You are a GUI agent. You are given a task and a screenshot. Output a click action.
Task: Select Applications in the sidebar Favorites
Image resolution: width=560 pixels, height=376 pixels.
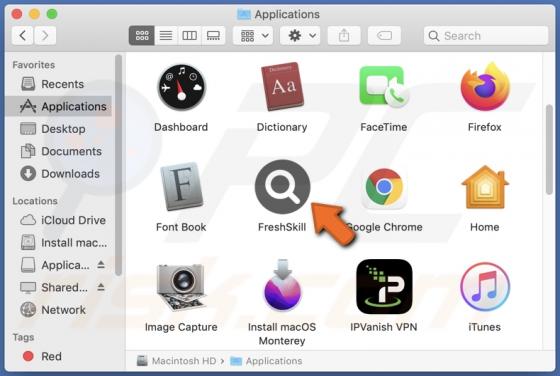[x=59, y=106]
